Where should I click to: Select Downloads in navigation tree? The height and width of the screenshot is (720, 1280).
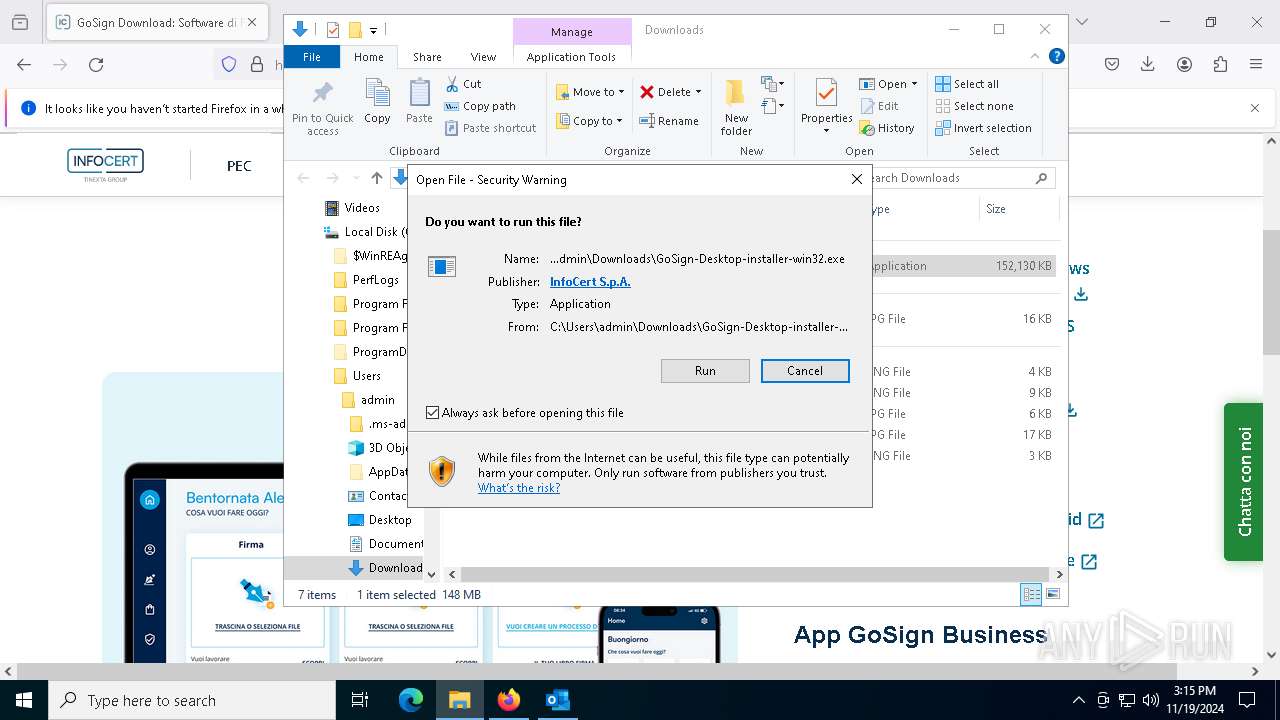[x=386, y=568]
